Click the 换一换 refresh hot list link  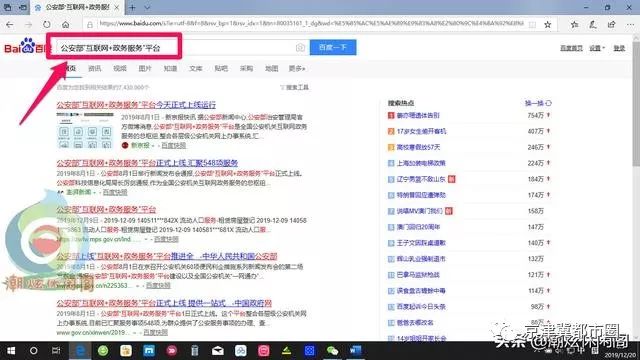pyautogui.click(x=534, y=103)
